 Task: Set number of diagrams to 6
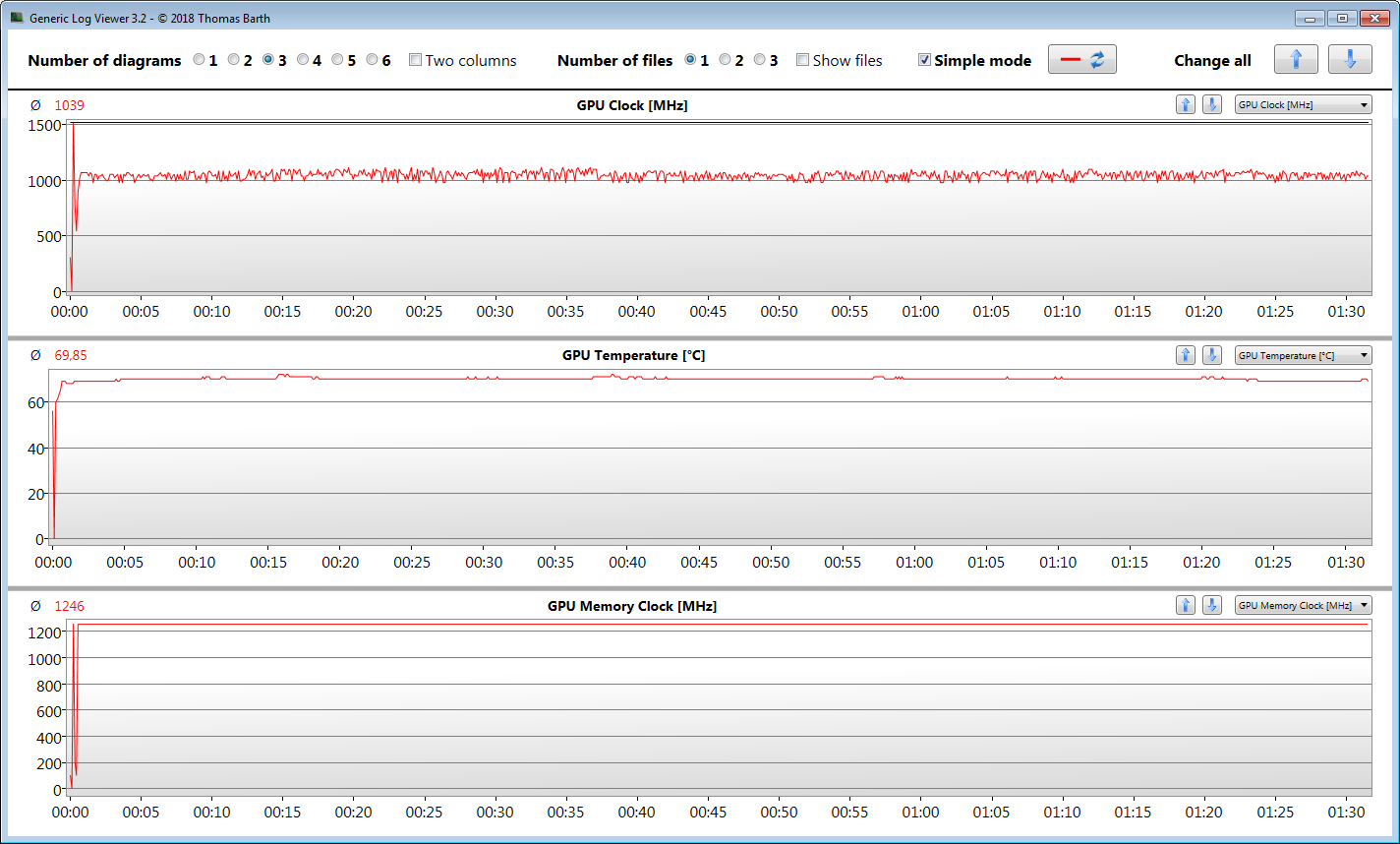(373, 60)
